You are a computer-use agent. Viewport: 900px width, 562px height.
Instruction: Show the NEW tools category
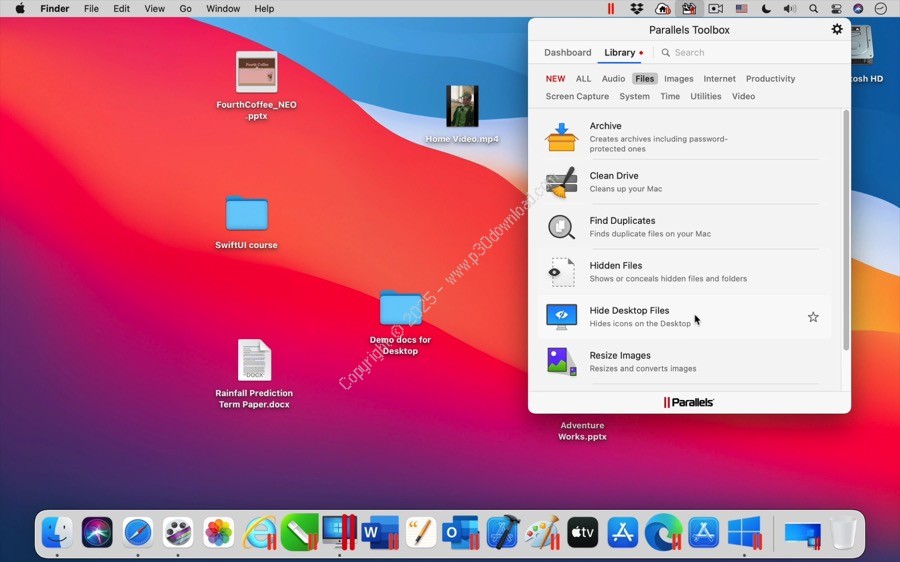coord(555,79)
